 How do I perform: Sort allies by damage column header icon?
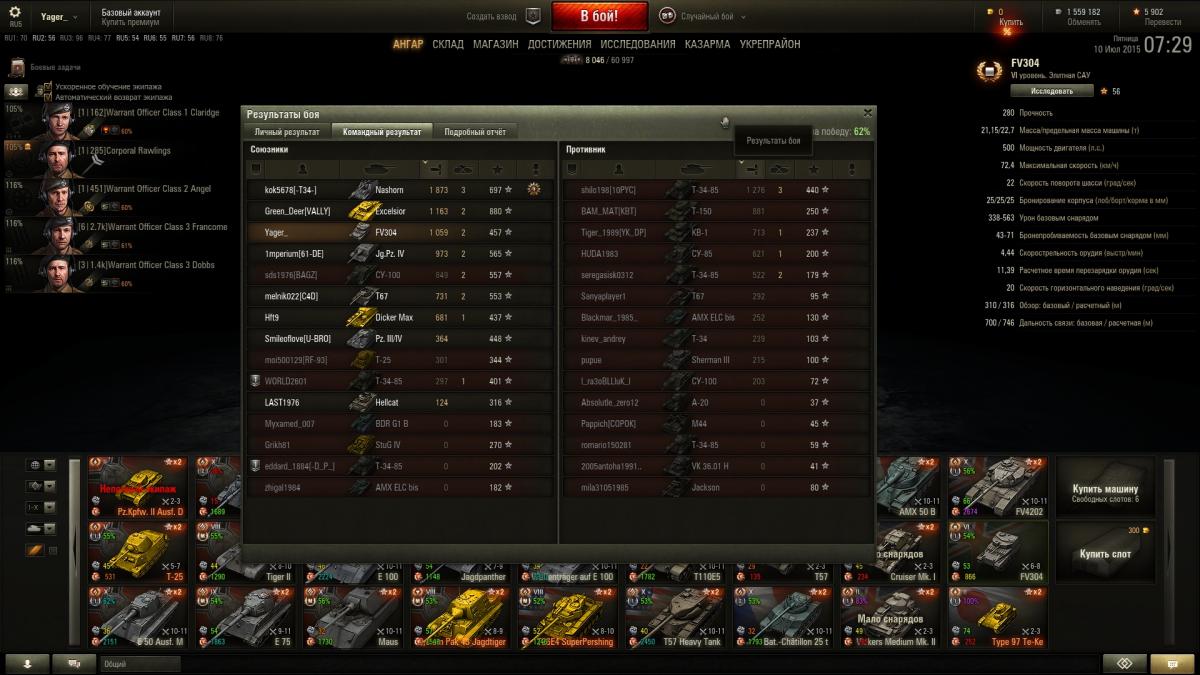436,168
